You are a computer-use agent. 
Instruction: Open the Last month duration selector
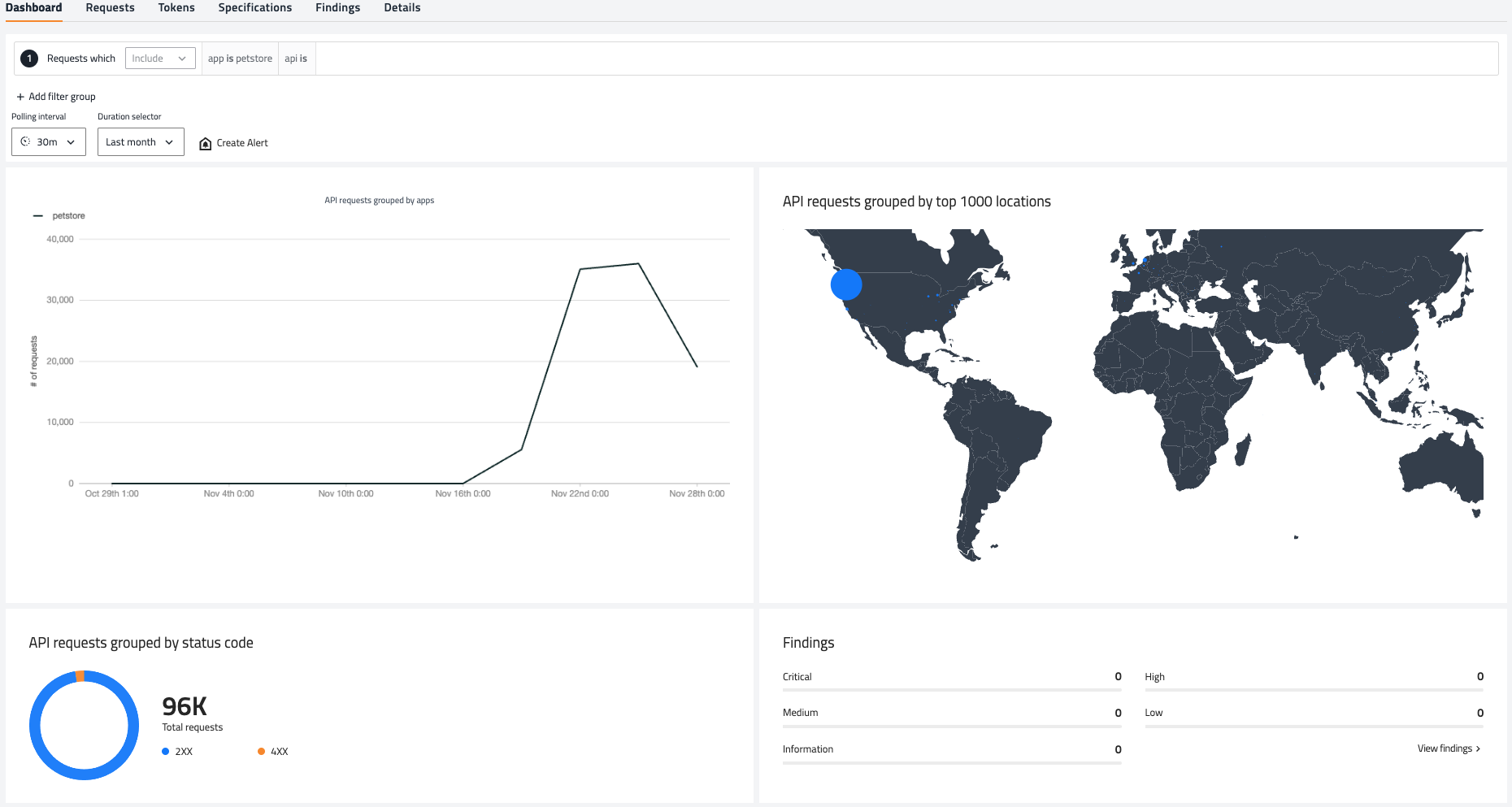pos(141,142)
